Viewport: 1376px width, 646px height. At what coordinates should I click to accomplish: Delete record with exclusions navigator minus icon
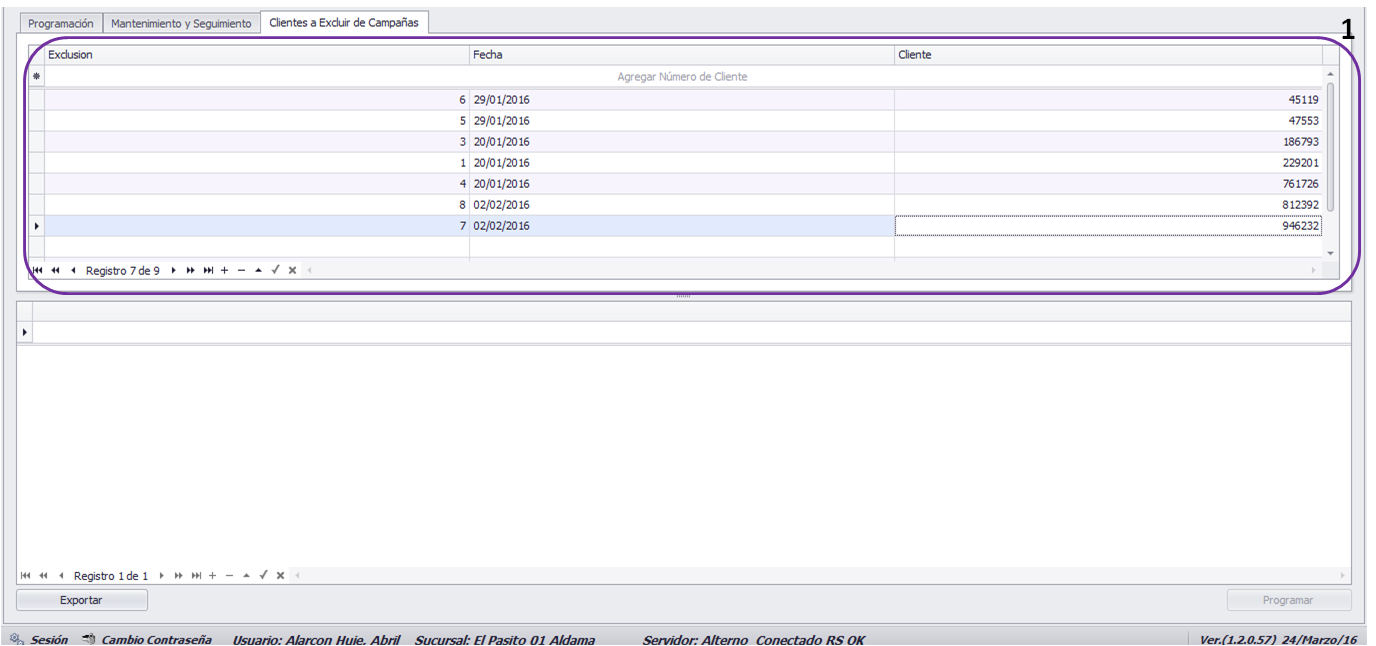(241, 270)
